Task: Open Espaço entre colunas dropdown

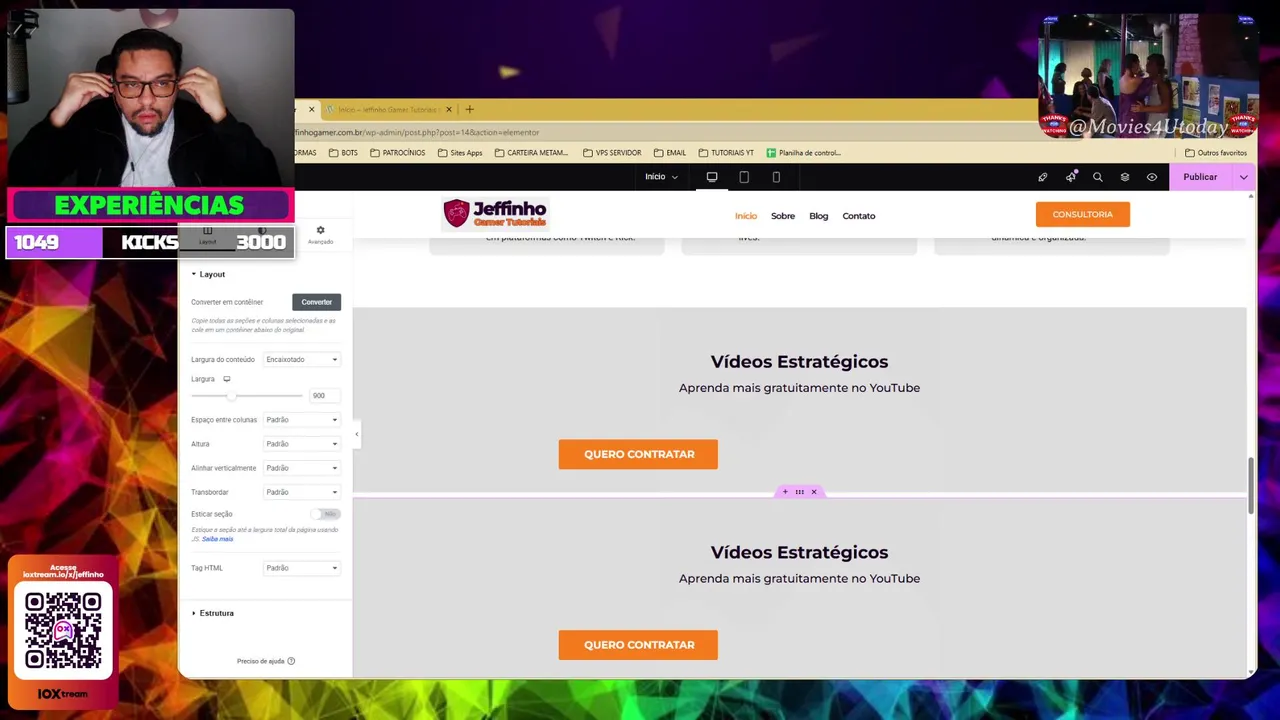Action: coord(302,420)
